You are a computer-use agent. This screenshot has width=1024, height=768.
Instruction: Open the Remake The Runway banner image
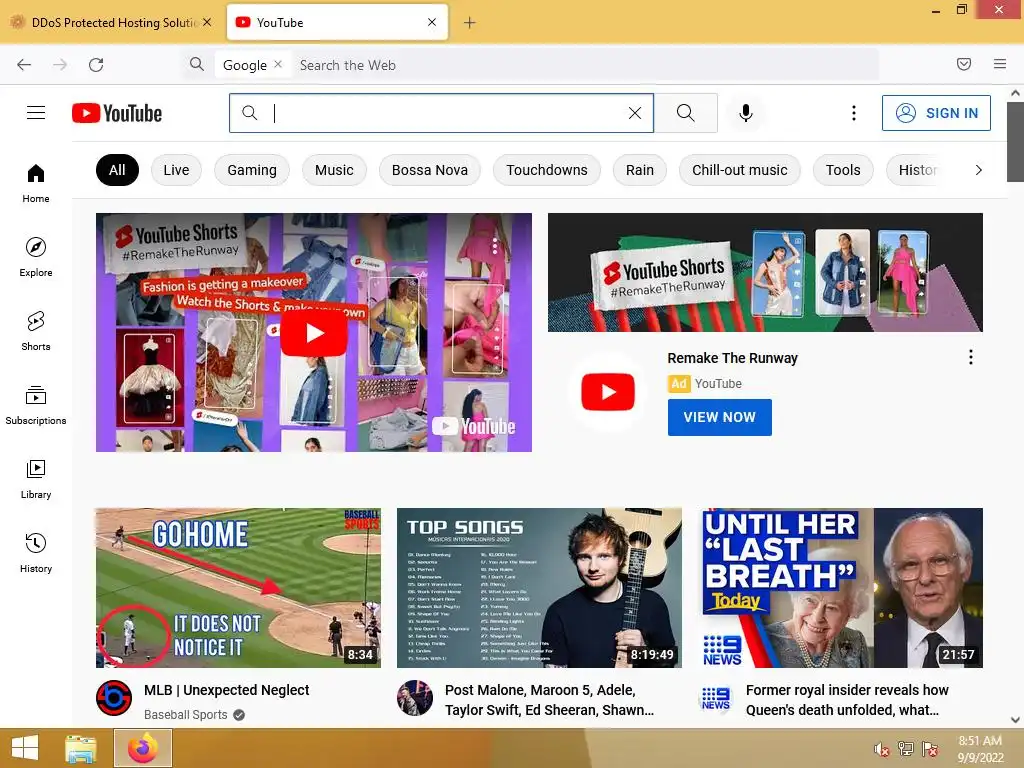(765, 272)
